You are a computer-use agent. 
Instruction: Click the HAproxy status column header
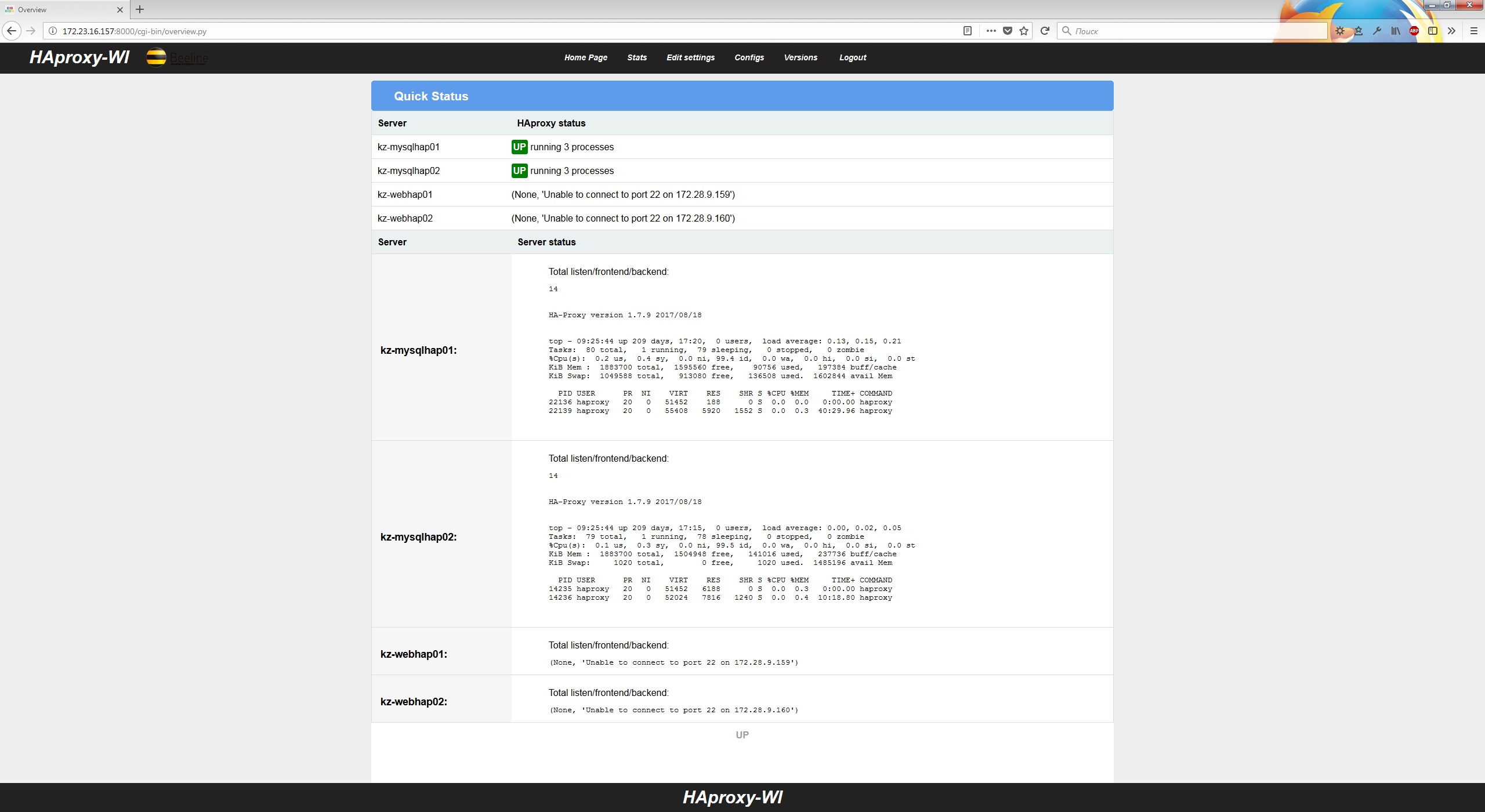(x=551, y=123)
